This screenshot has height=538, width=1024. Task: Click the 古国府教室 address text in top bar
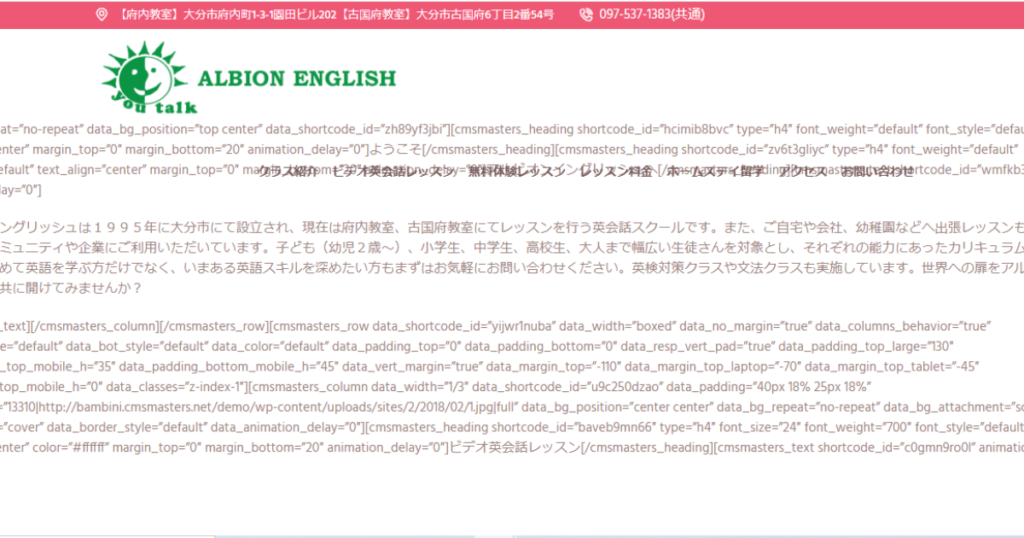[447, 14]
